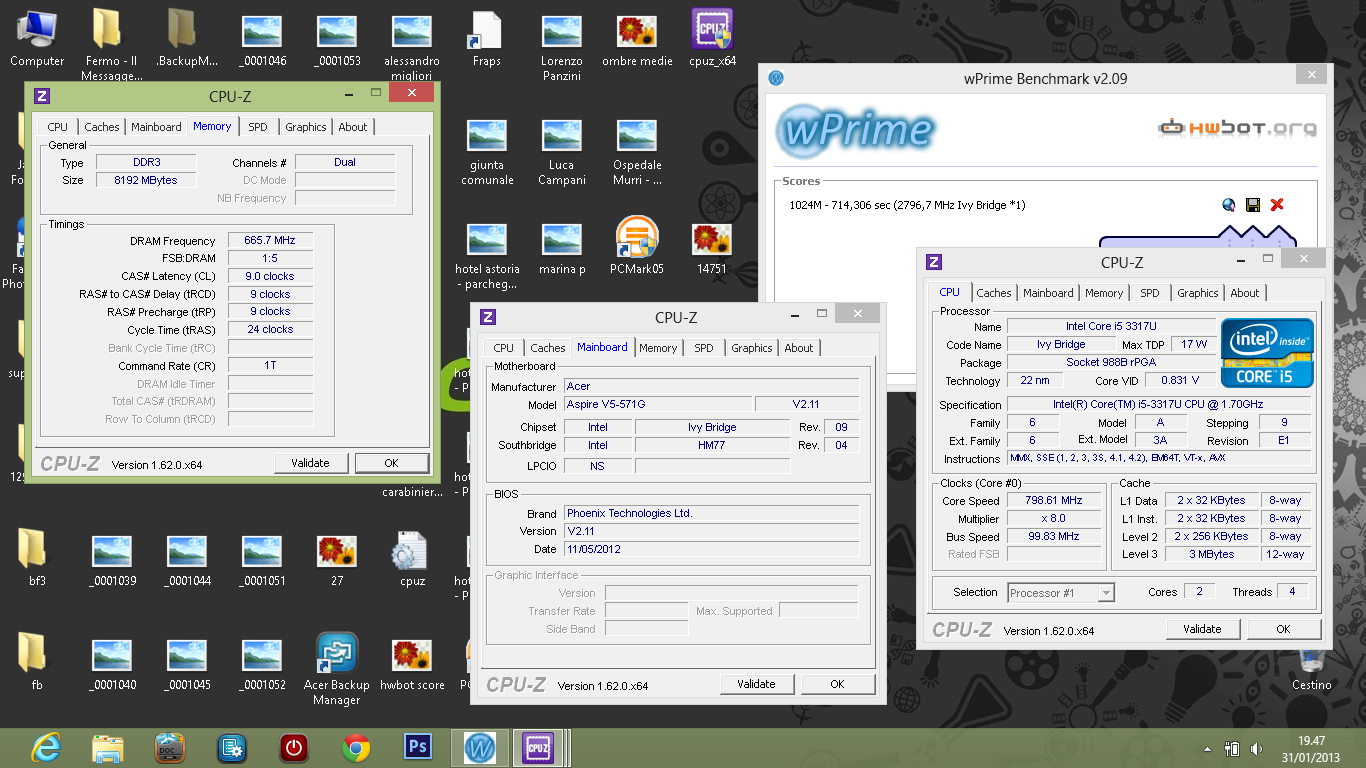Click the wPrime save score floppy icon
The width and height of the screenshot is (1366, 768).
[x=1253, y=205]
